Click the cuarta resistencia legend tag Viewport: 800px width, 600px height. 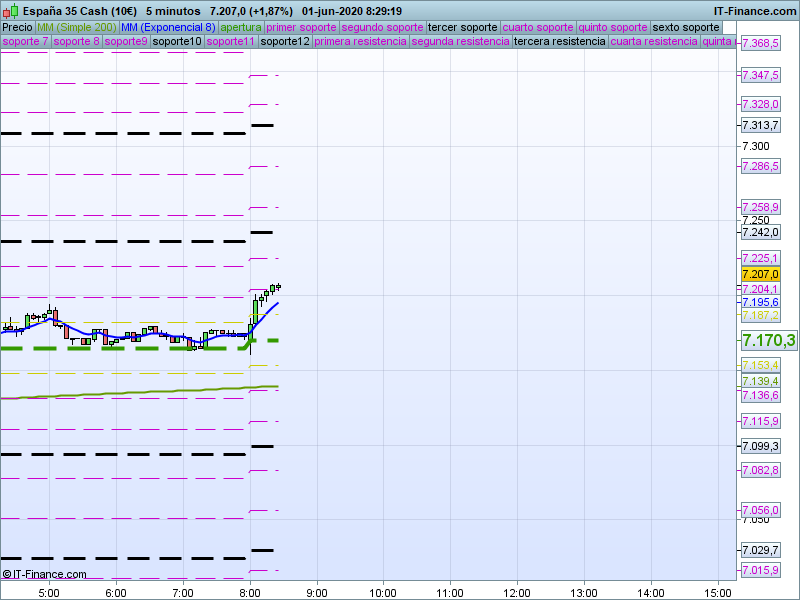pos(654,42)
